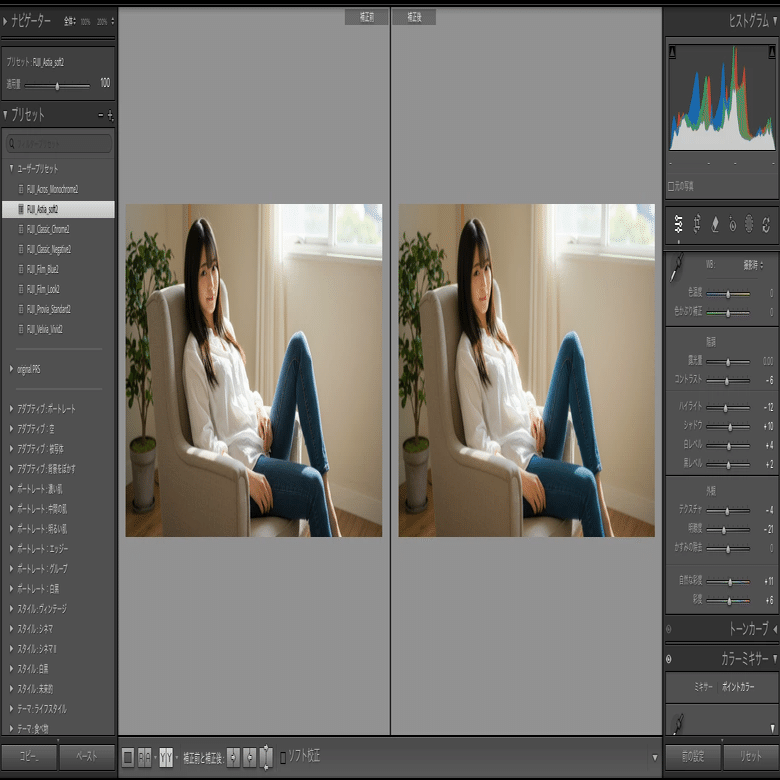
Task: Toggle the 元の写真 original photo checkbox
Action: (671, 187)
